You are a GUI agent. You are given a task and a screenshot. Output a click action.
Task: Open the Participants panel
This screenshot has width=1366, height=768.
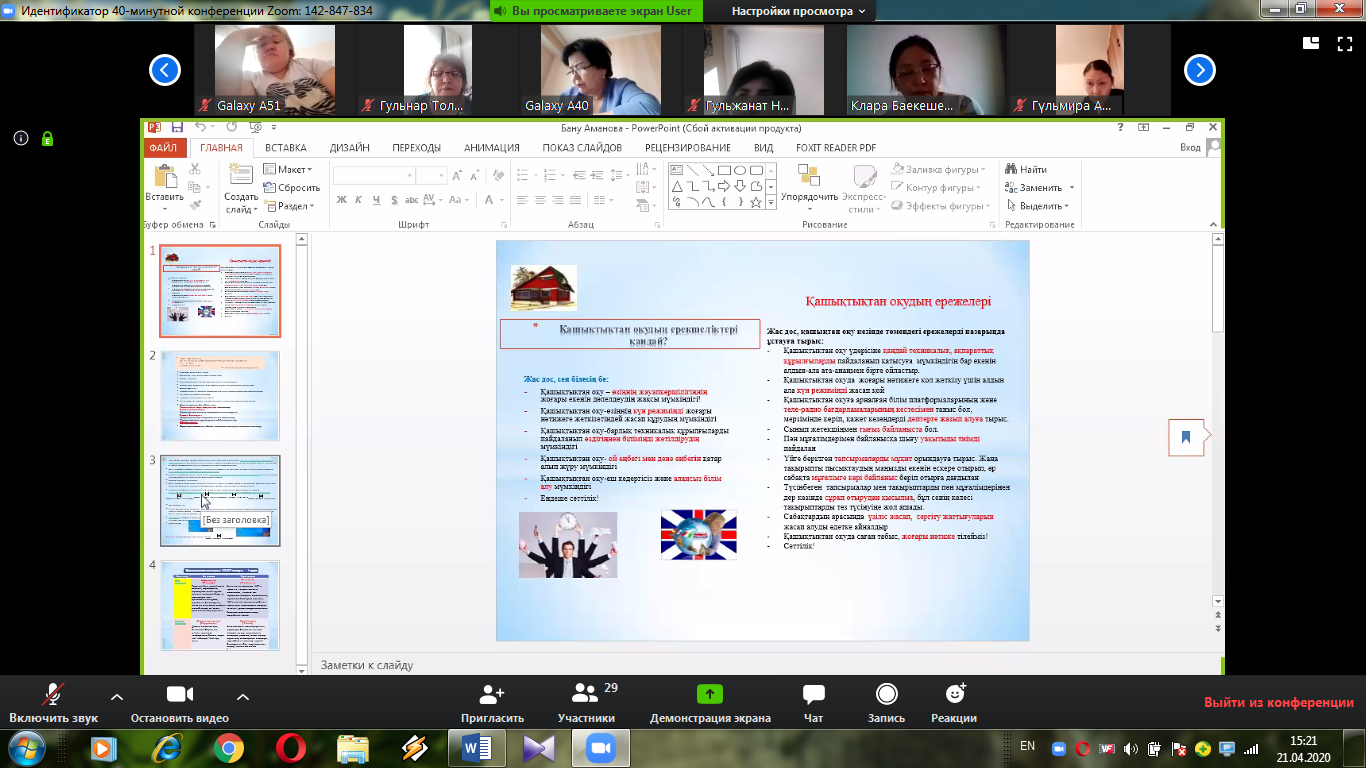(x=585, y=696)
